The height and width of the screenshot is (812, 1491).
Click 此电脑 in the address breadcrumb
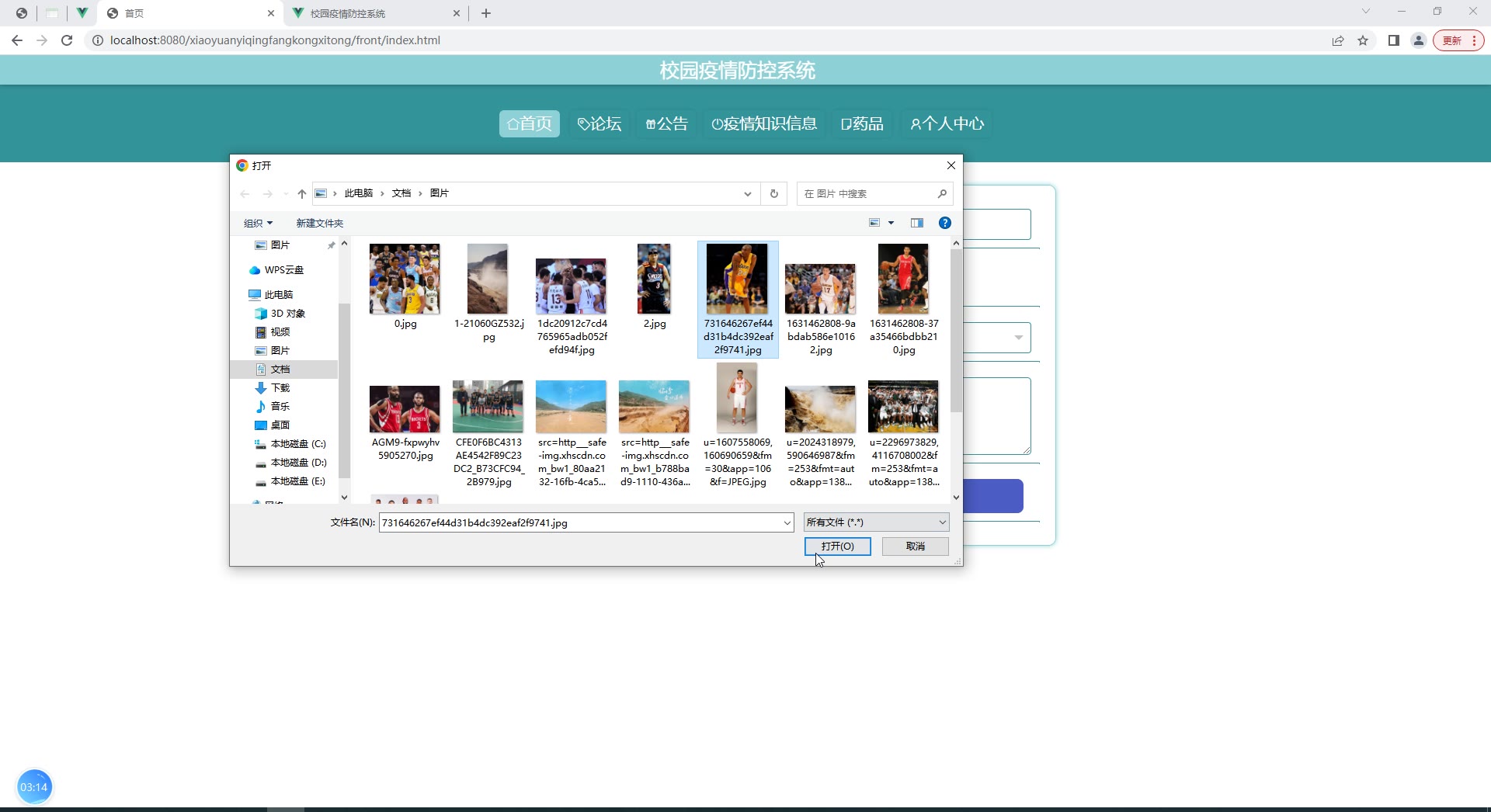(x=359, y=193)
